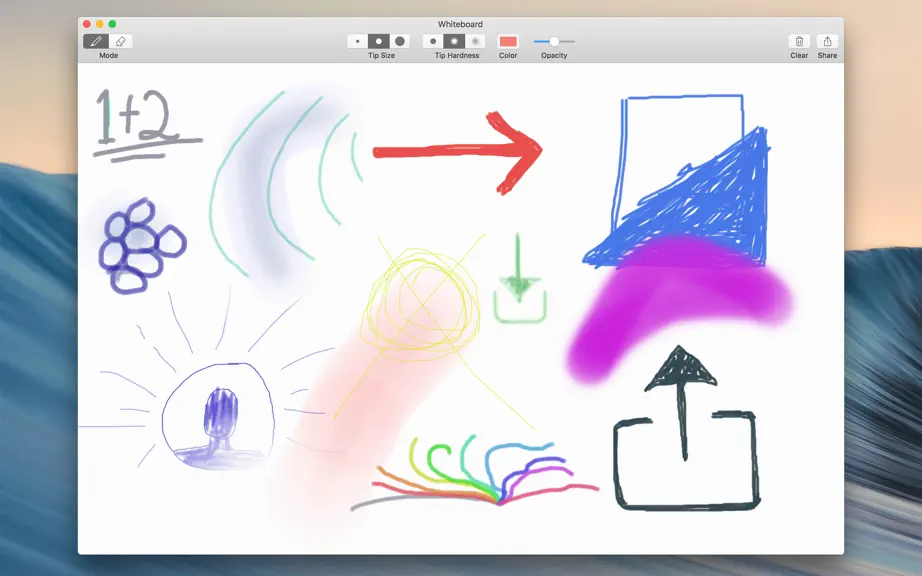Click the Whiteboard window title
The height and width of the screenshot is (576, 922).
(460, 24)
